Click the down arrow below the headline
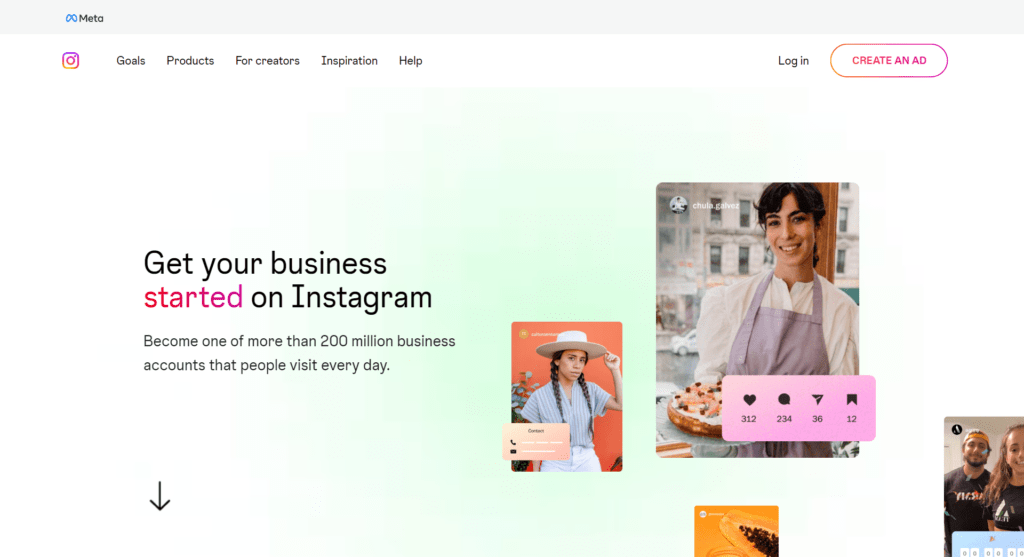1024x557 pixels. click(160, 496)
